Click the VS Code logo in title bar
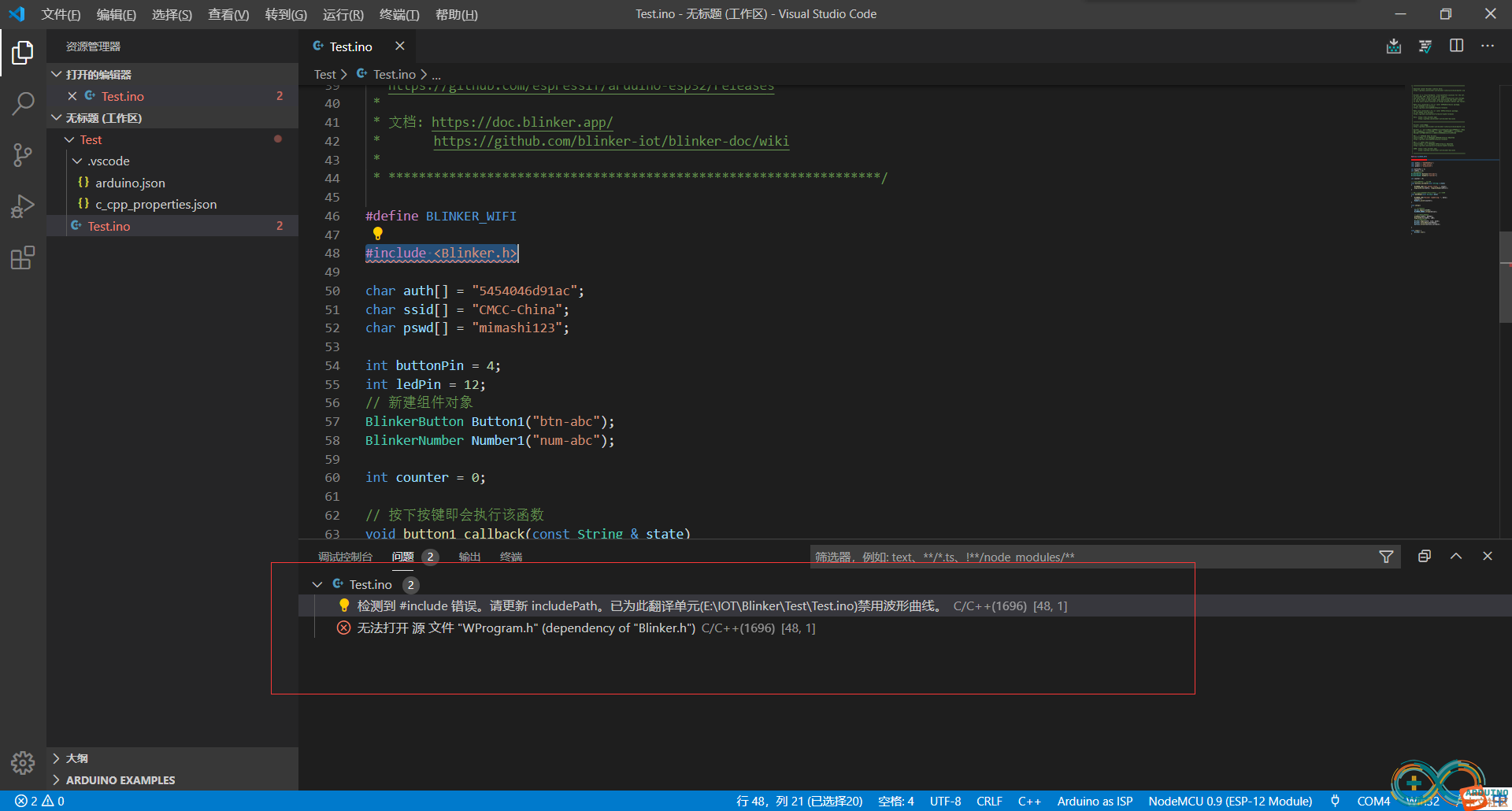The image size is (1512, 811). (17, 14)
